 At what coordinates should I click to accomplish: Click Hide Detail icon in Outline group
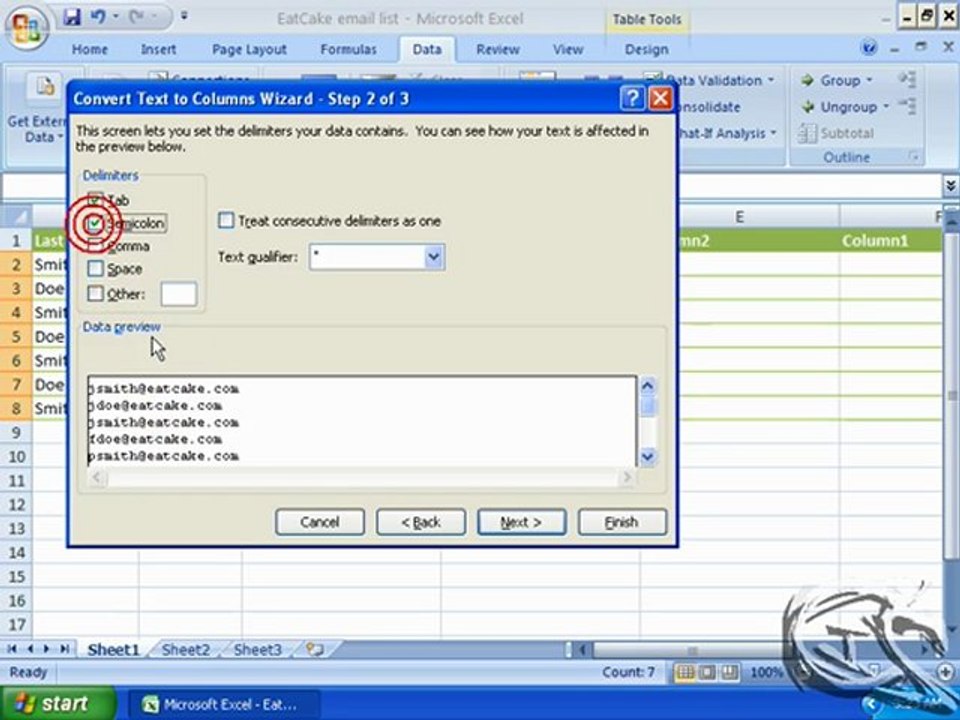tap(907, 106)
